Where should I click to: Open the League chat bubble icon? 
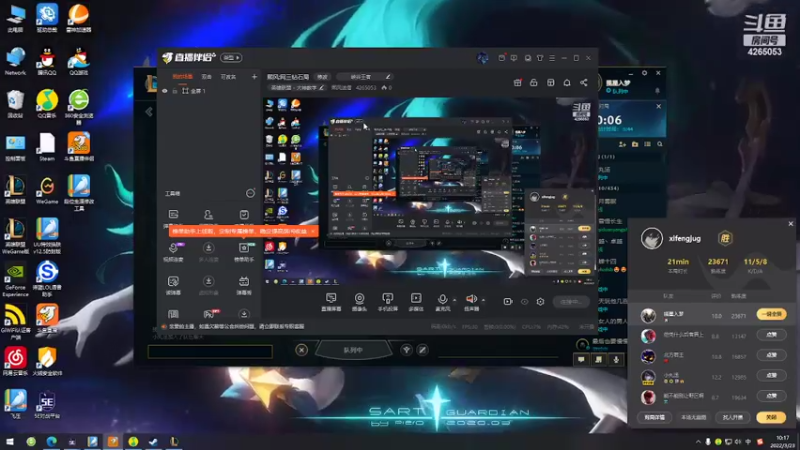pyautogui.click(x=581, y=360)
